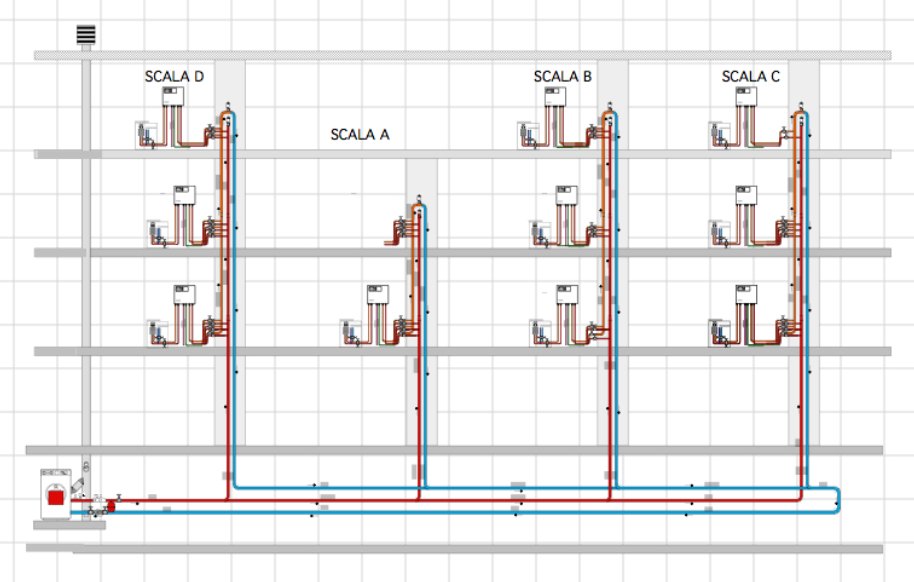
Task: Click the SCALA D label
Action: click(174, 76)
